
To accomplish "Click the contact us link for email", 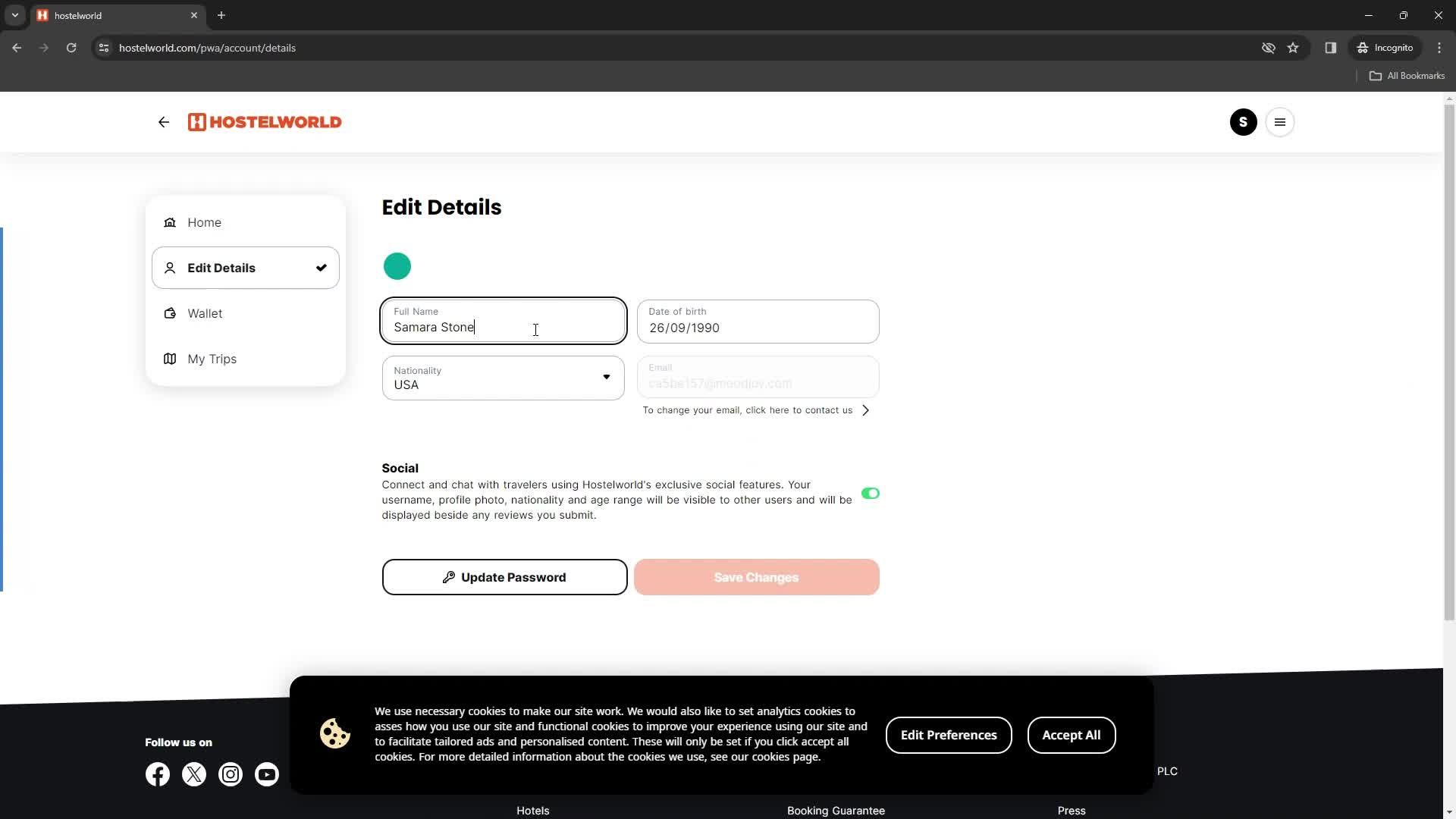I will pos(755,410).
